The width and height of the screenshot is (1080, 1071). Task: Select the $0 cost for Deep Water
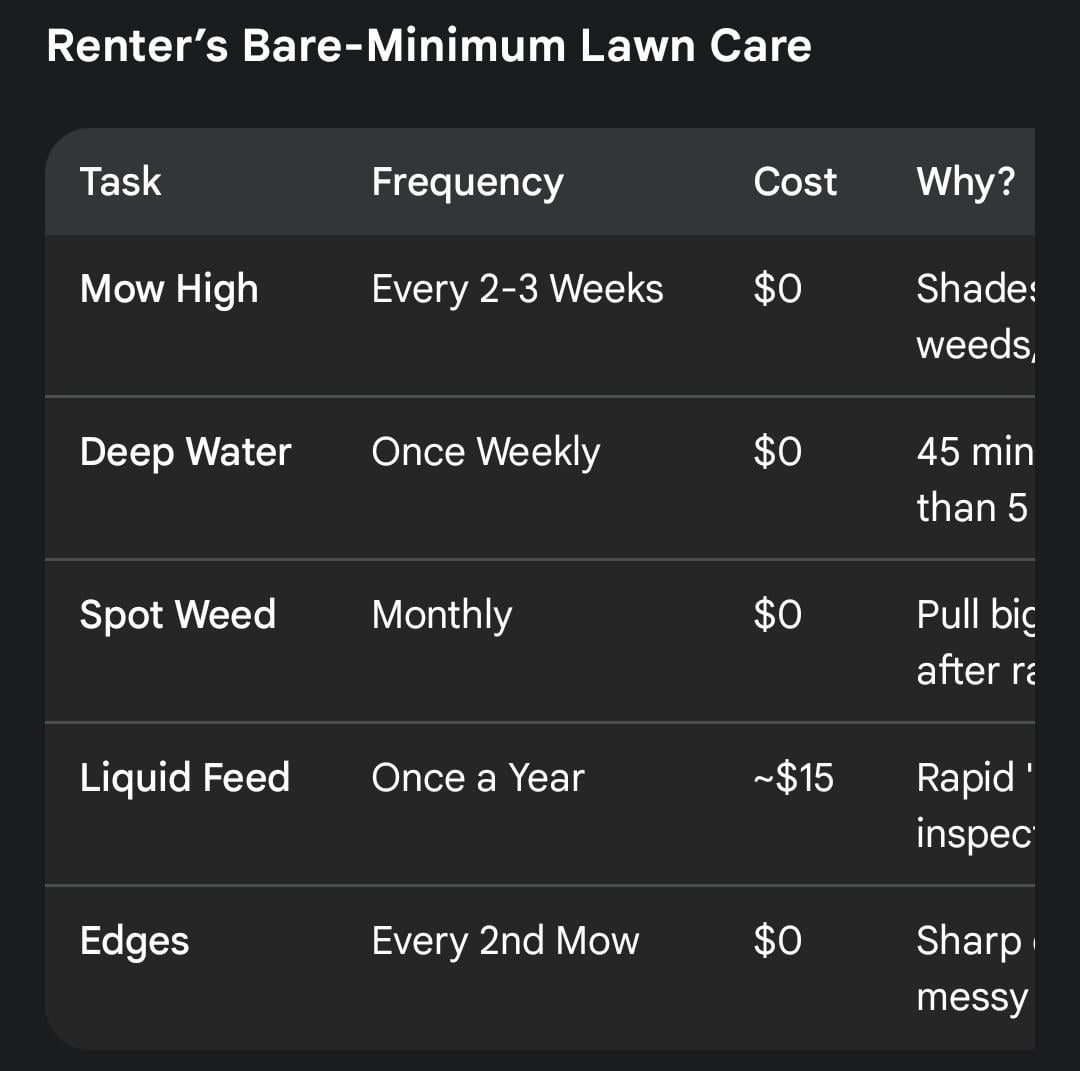point(777,452)
